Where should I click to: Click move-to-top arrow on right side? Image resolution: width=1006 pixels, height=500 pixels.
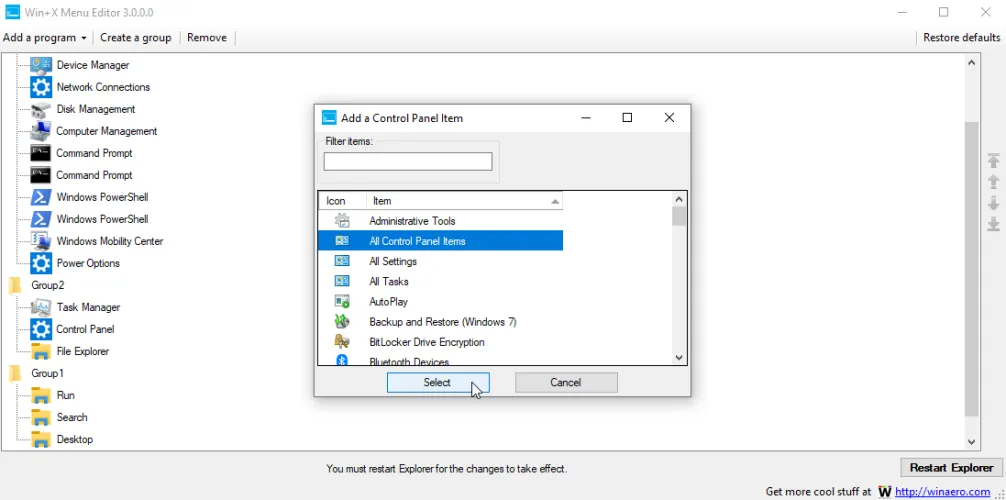(x=993, y=161)
